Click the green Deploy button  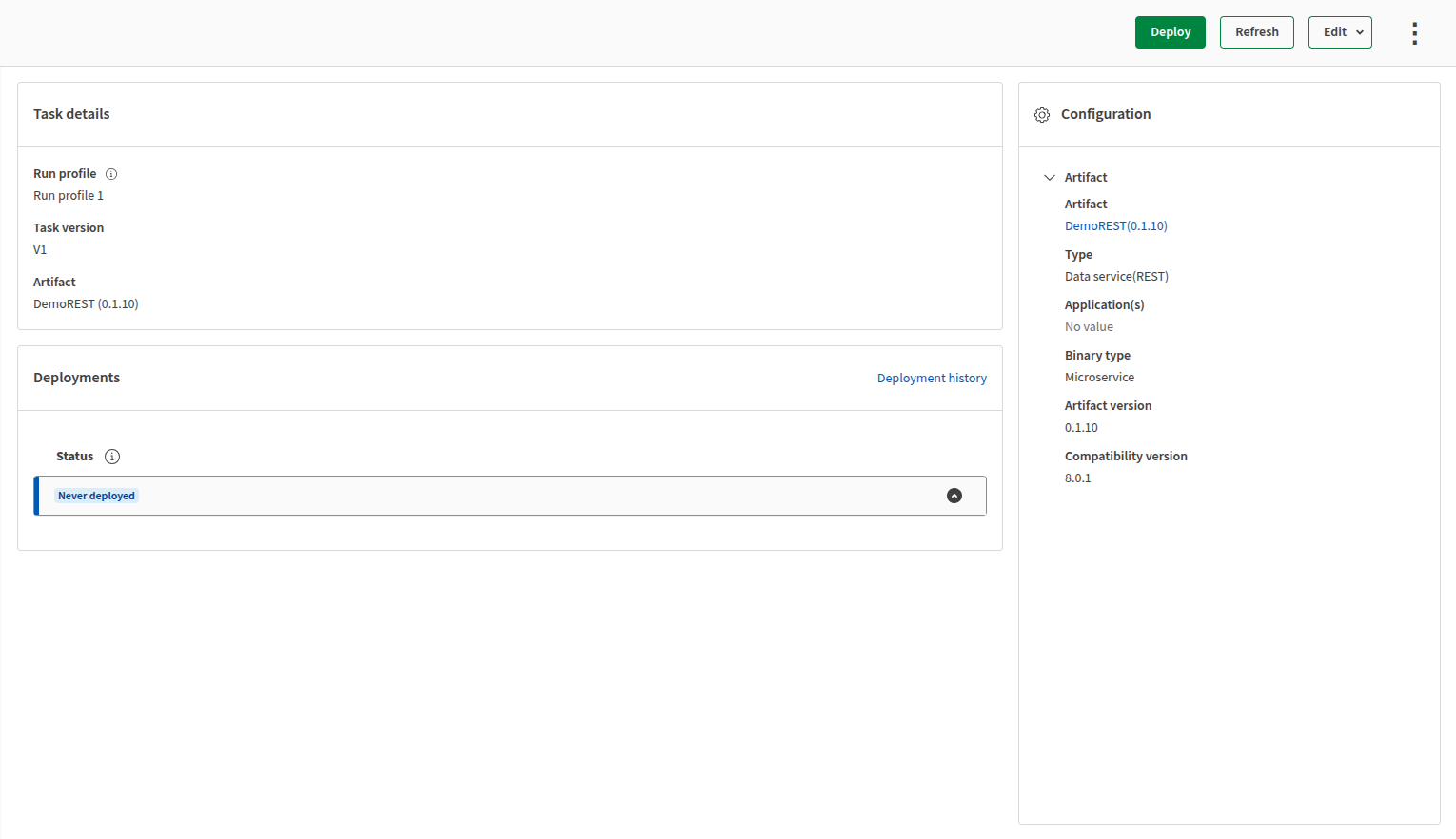(x=1170, y=32)
